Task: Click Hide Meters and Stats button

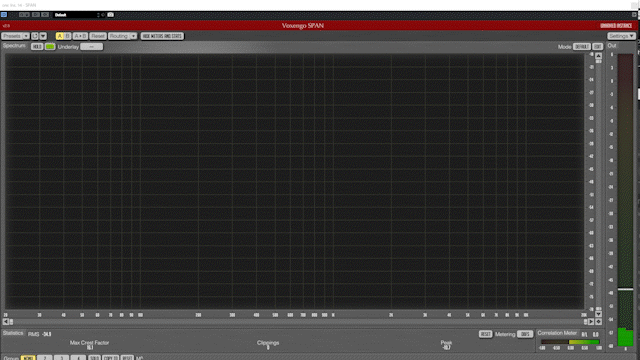Action: (x=162, y=36)
